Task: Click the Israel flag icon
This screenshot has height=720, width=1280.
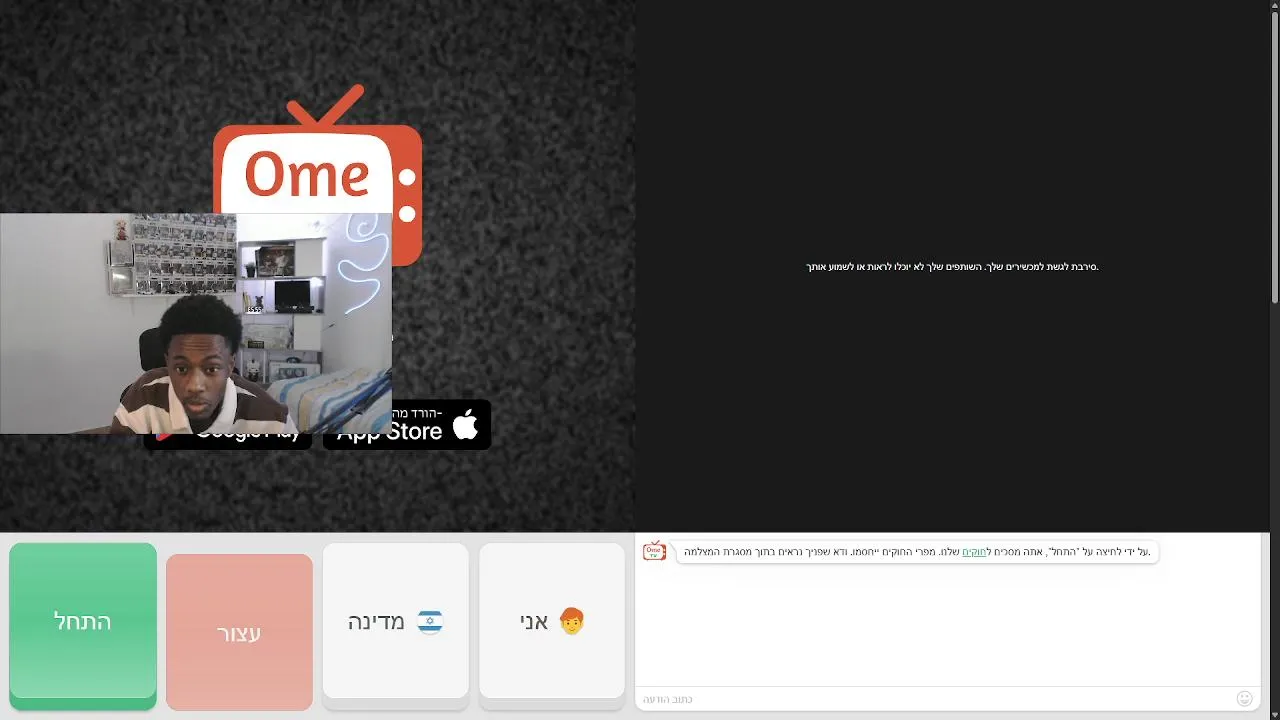Action: coord(430,622)
